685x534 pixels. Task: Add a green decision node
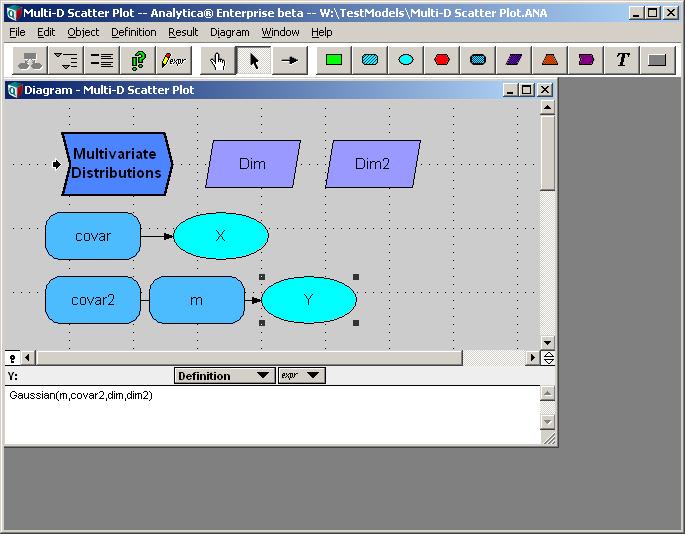[x=334, y=60]
